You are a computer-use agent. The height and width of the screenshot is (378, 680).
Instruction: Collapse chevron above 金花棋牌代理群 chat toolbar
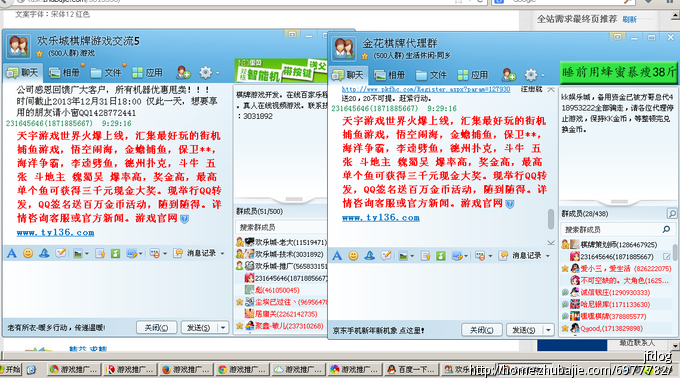[550, 243]
